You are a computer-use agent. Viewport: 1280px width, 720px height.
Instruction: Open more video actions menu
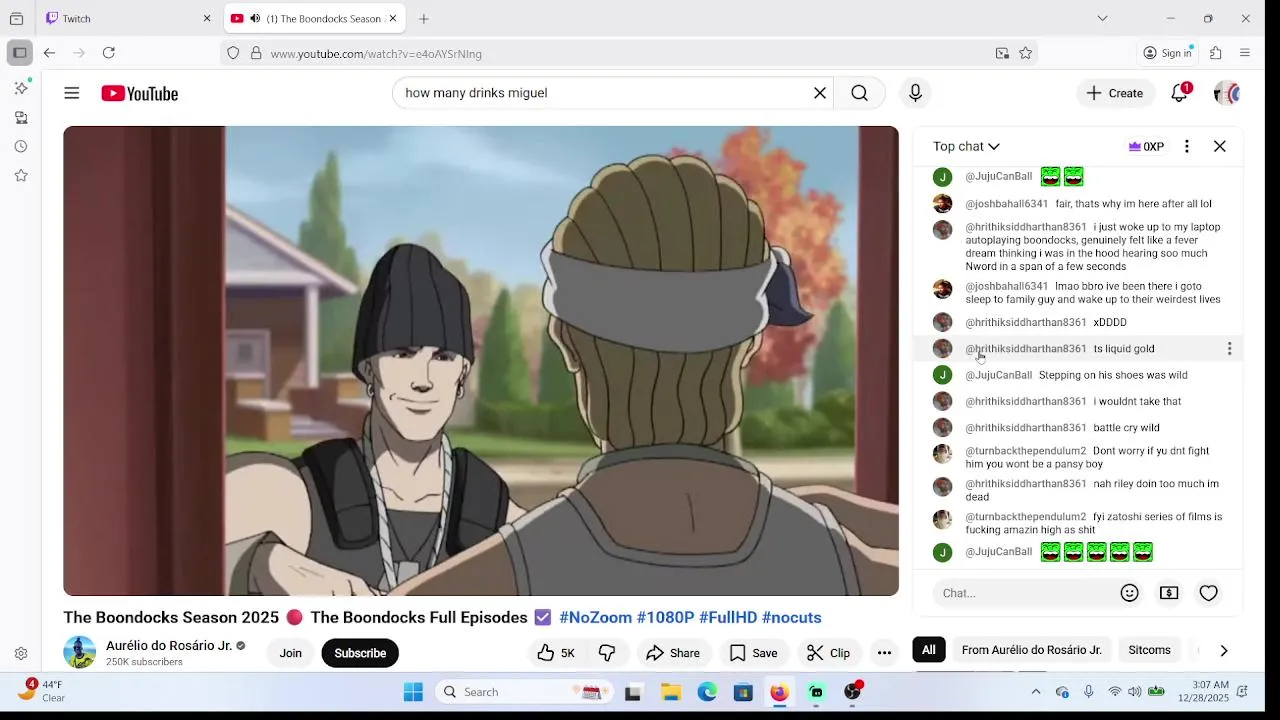click(884, 653)
